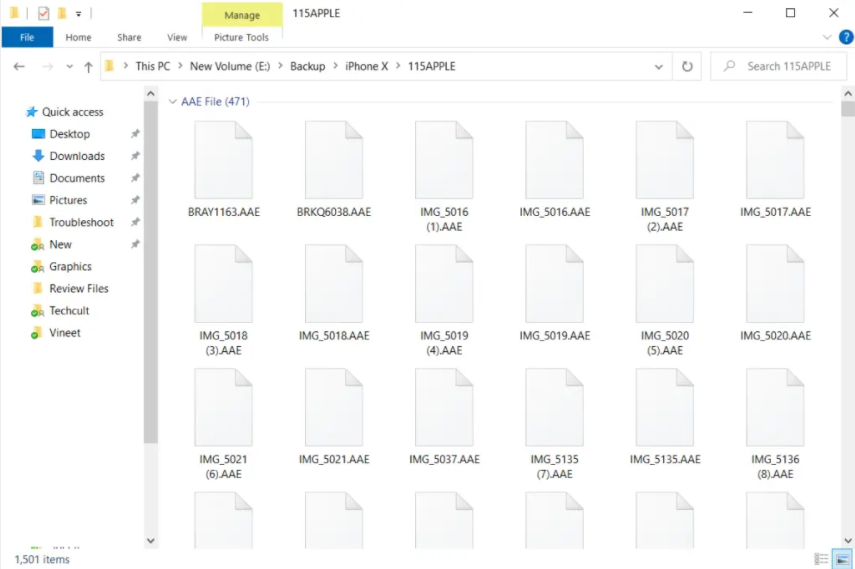Refresh the 115APPLE folder view
The height and width of the screenshot is (569, 855).
click(687, 67)
